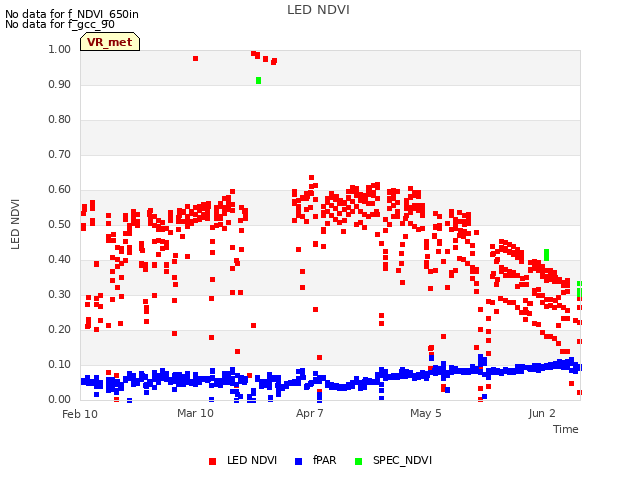Click the 0.20 y-axis tick label

59,329
